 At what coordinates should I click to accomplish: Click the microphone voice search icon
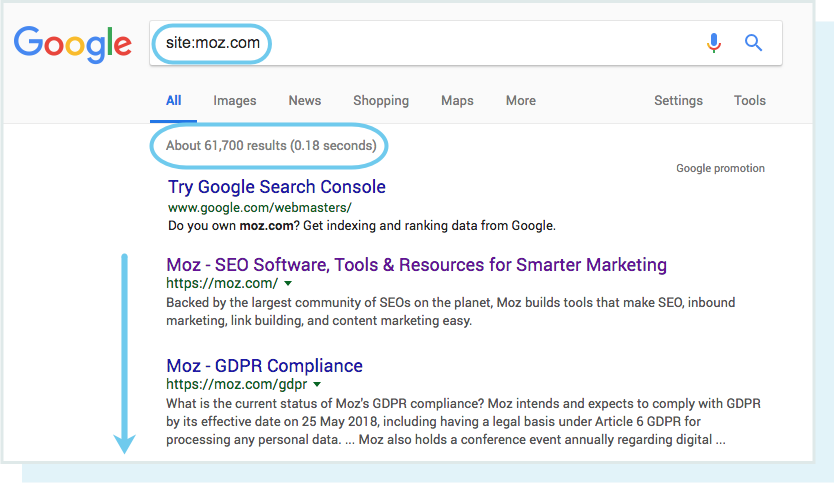click(714, 43)
